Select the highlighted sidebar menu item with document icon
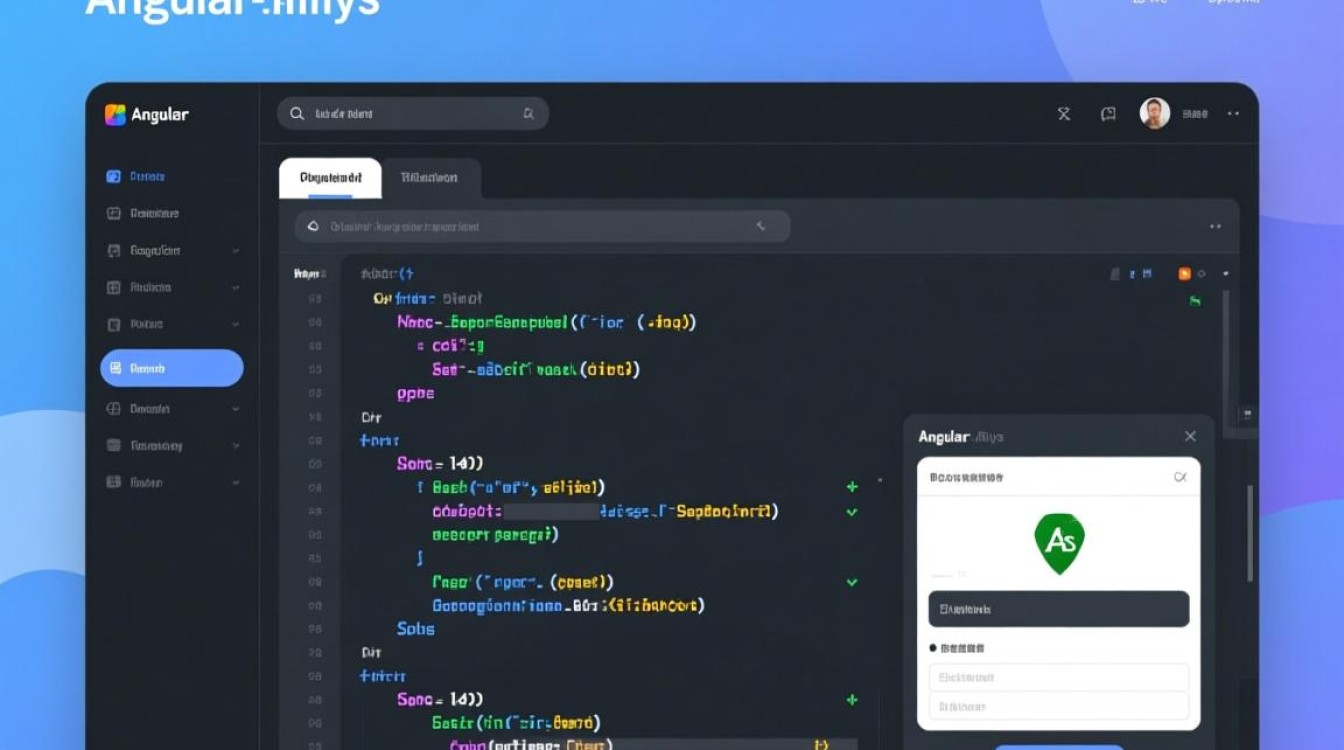 point(170,367)
